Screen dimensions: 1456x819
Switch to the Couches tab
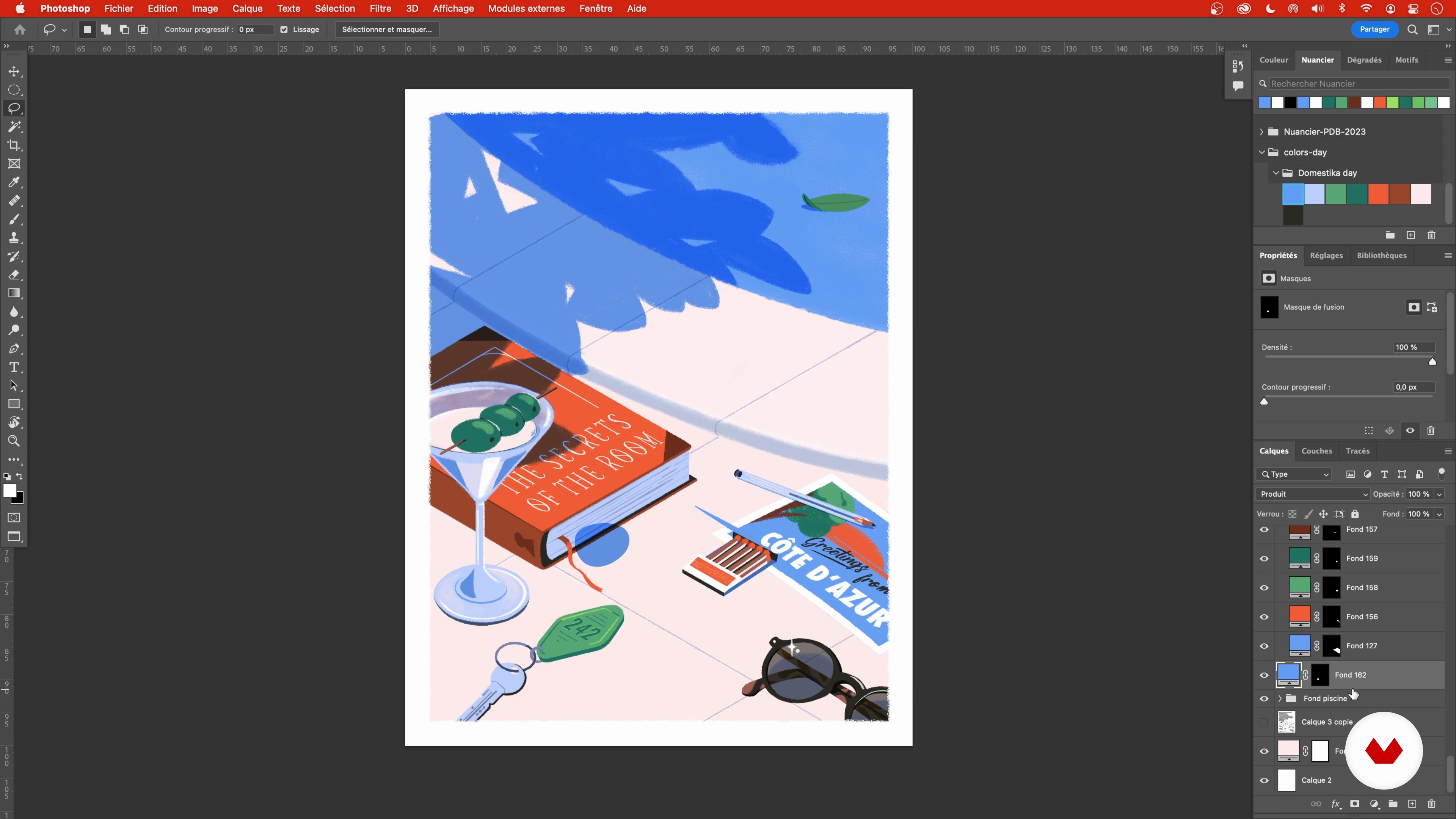1316,451
